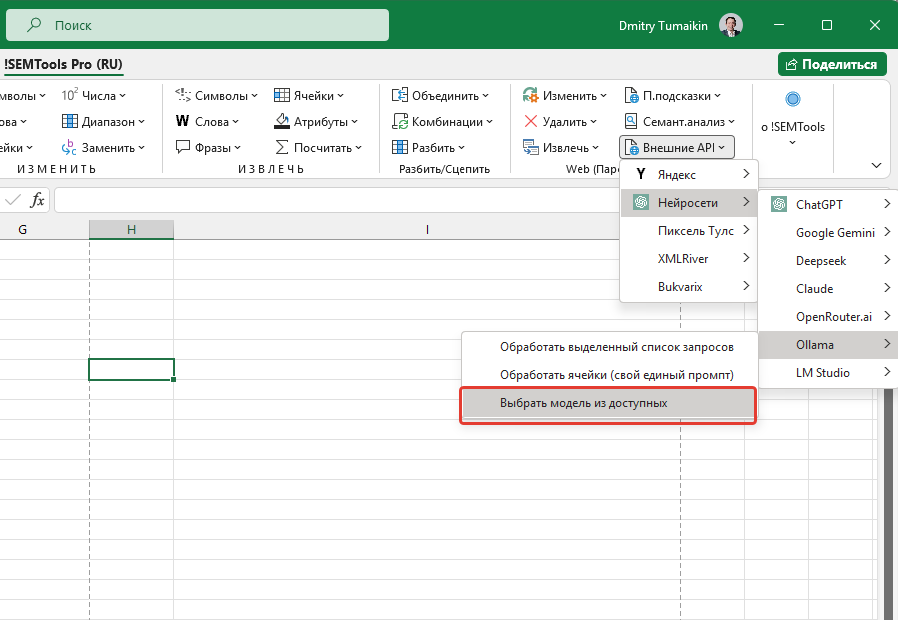Open the Семант.анализ dropdown arrow
Image resolution: width=898 pixels, height=620 pixels.
pos(731,122)
